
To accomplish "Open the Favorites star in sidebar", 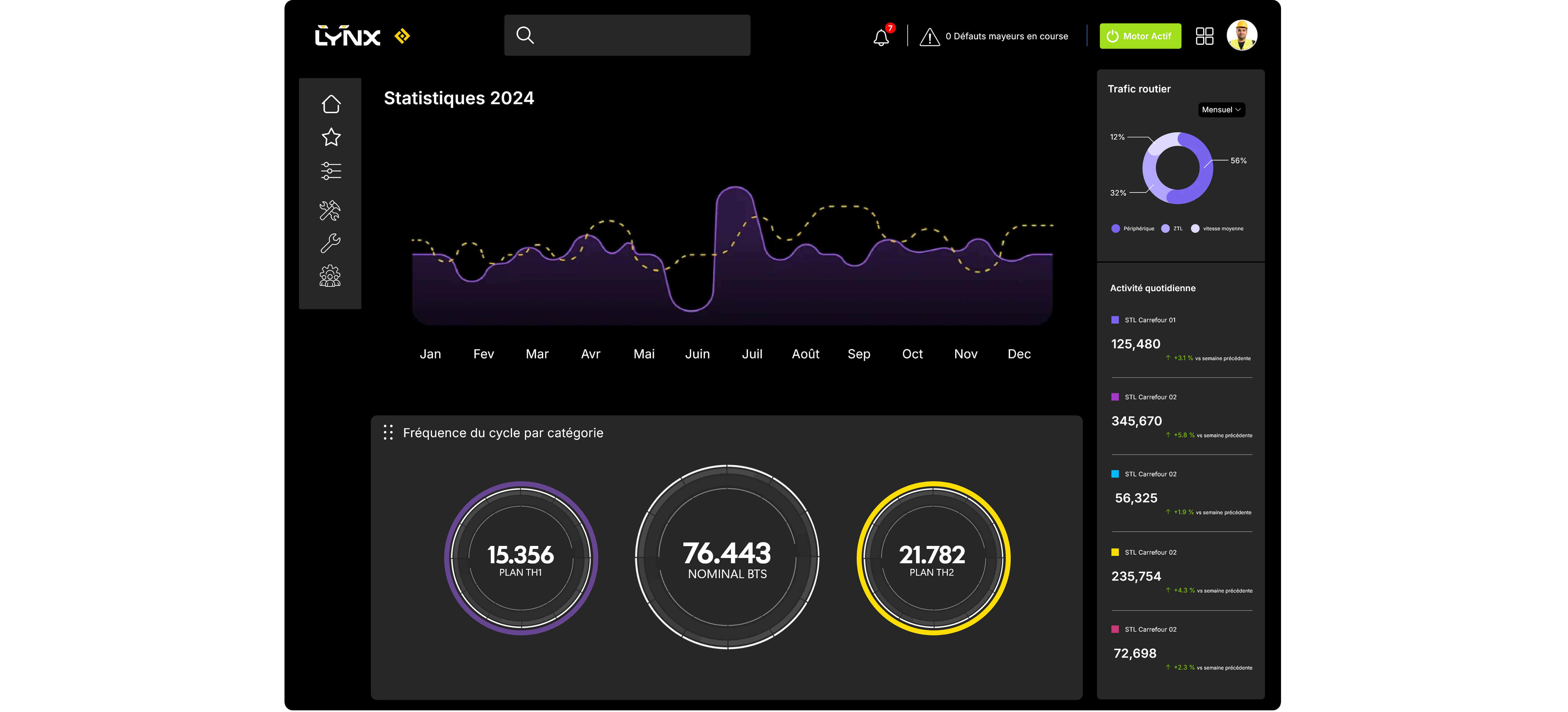I will pyautogui.click(x=331, y=137).
